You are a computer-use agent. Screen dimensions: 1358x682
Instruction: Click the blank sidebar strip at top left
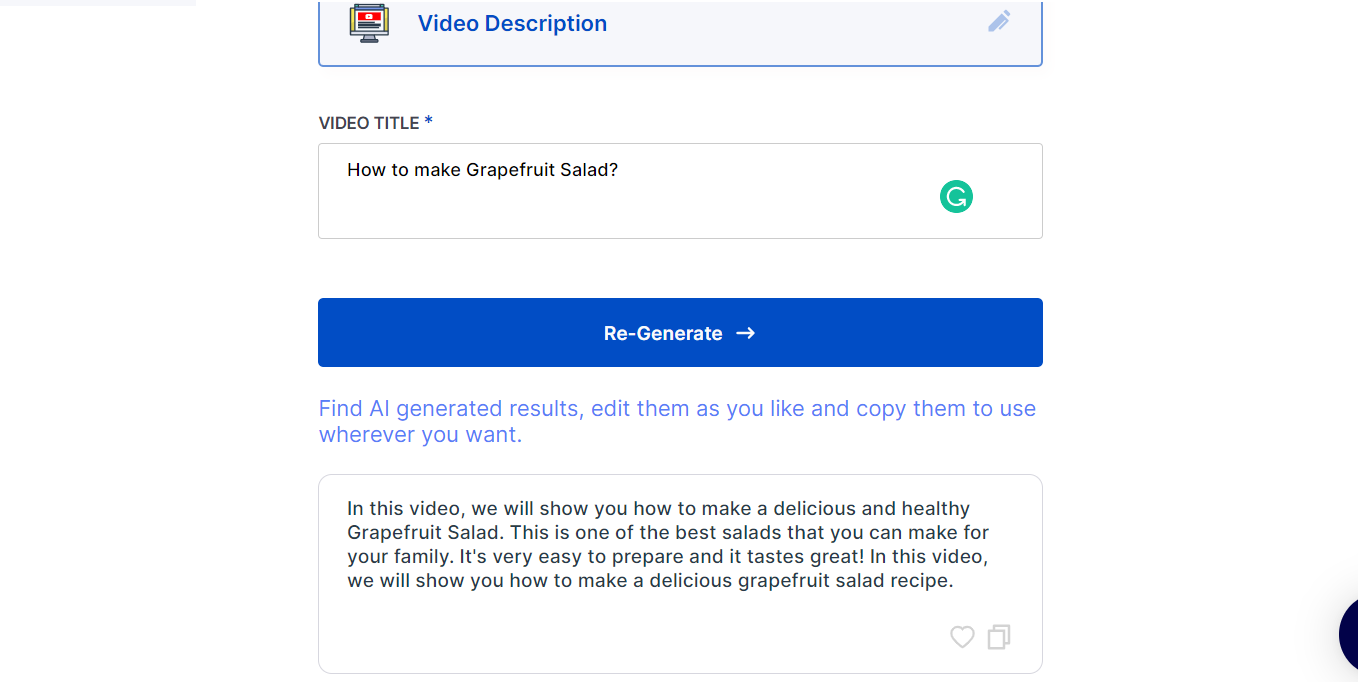[97, 3]
